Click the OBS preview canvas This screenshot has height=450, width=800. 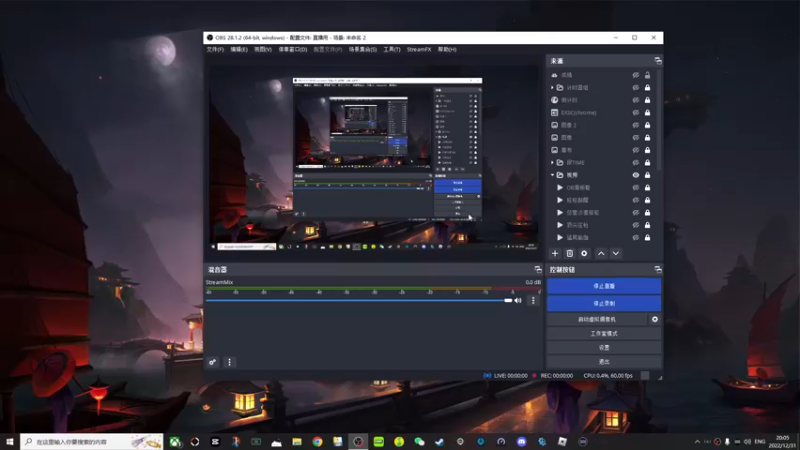click(373, 157)
